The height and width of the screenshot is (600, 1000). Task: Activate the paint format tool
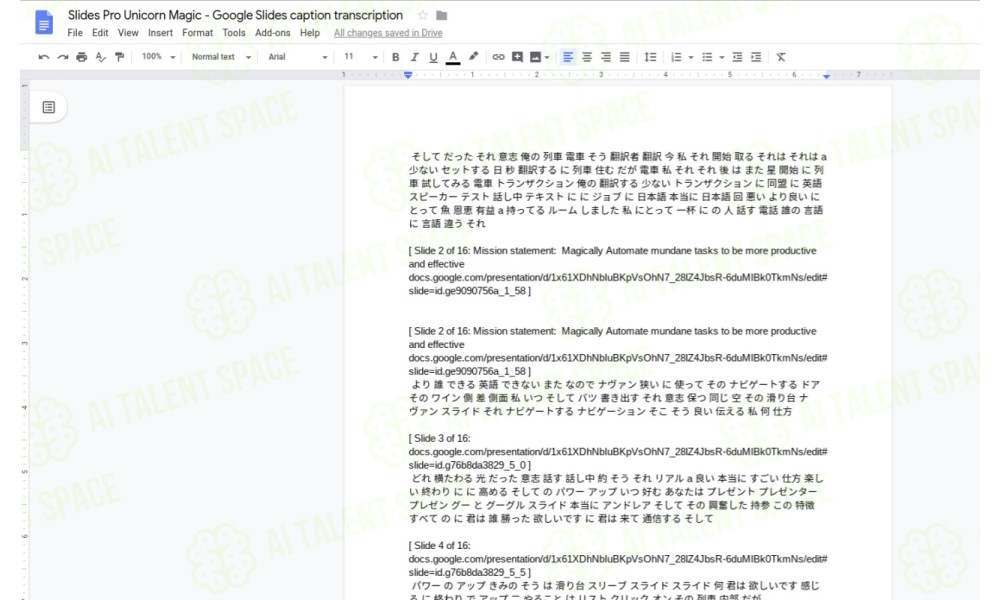119,57
